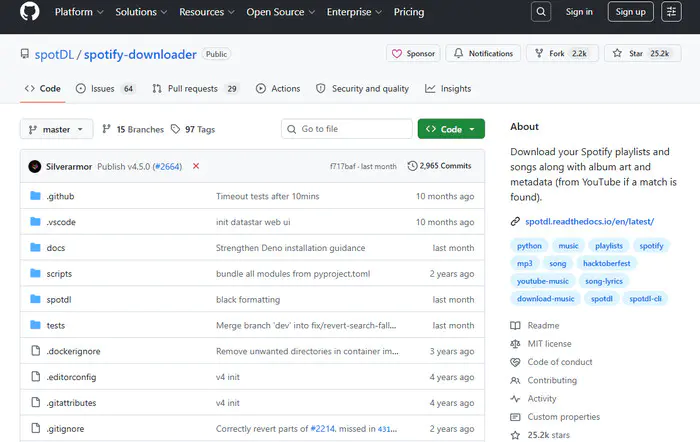
Task: Click the red failed-check X icon
Action: tap(196, 166)
